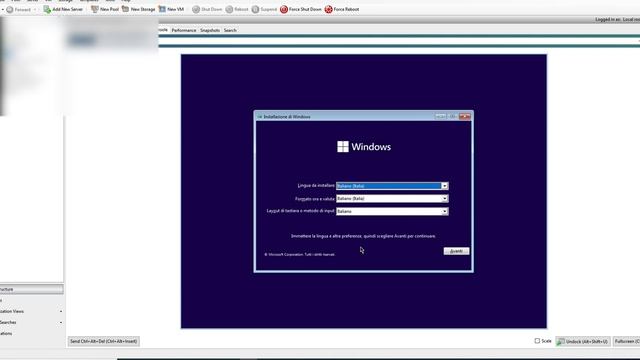The height and width of the screenshot is (360, 640).
Task: Click the New VM icon
Action: tap(162, 9)
